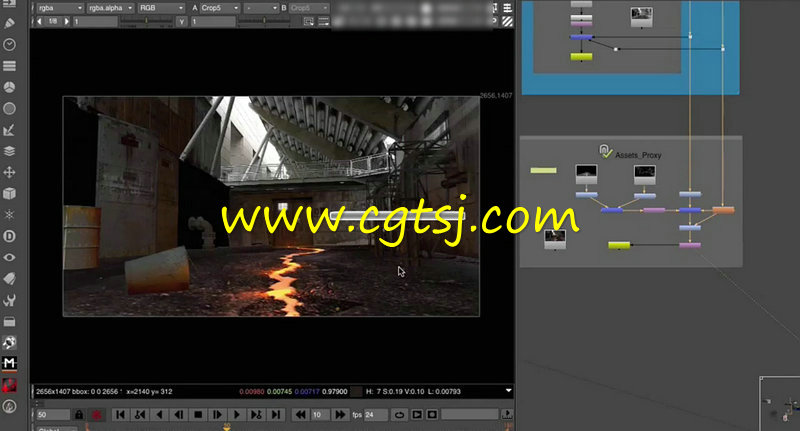Open the Channel nodes menu (stacked bars icon)
The width and height of the screenshot is (800, 431).
[x=9, y=66]
